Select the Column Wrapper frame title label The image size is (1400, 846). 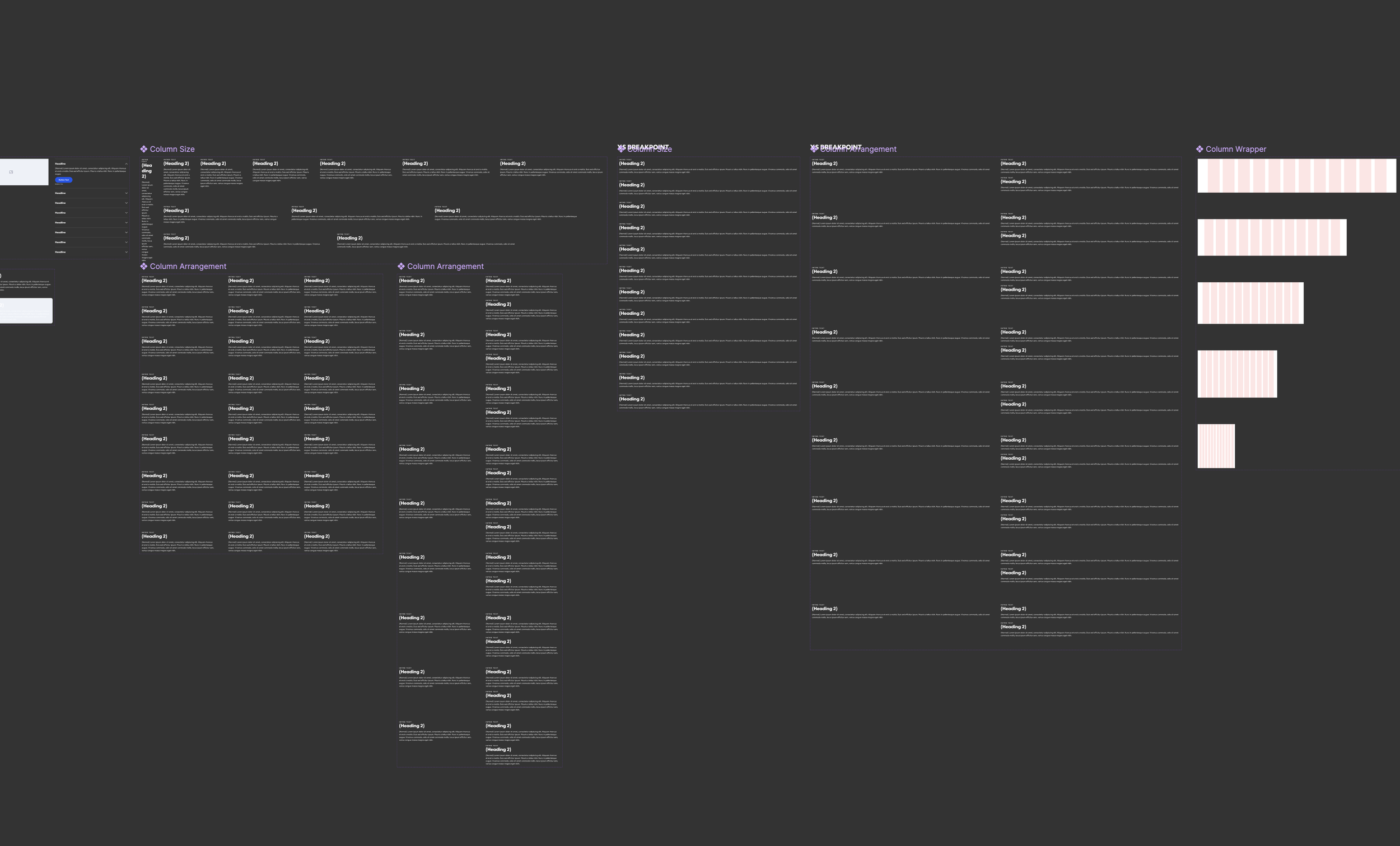(x=1236, y=149)
